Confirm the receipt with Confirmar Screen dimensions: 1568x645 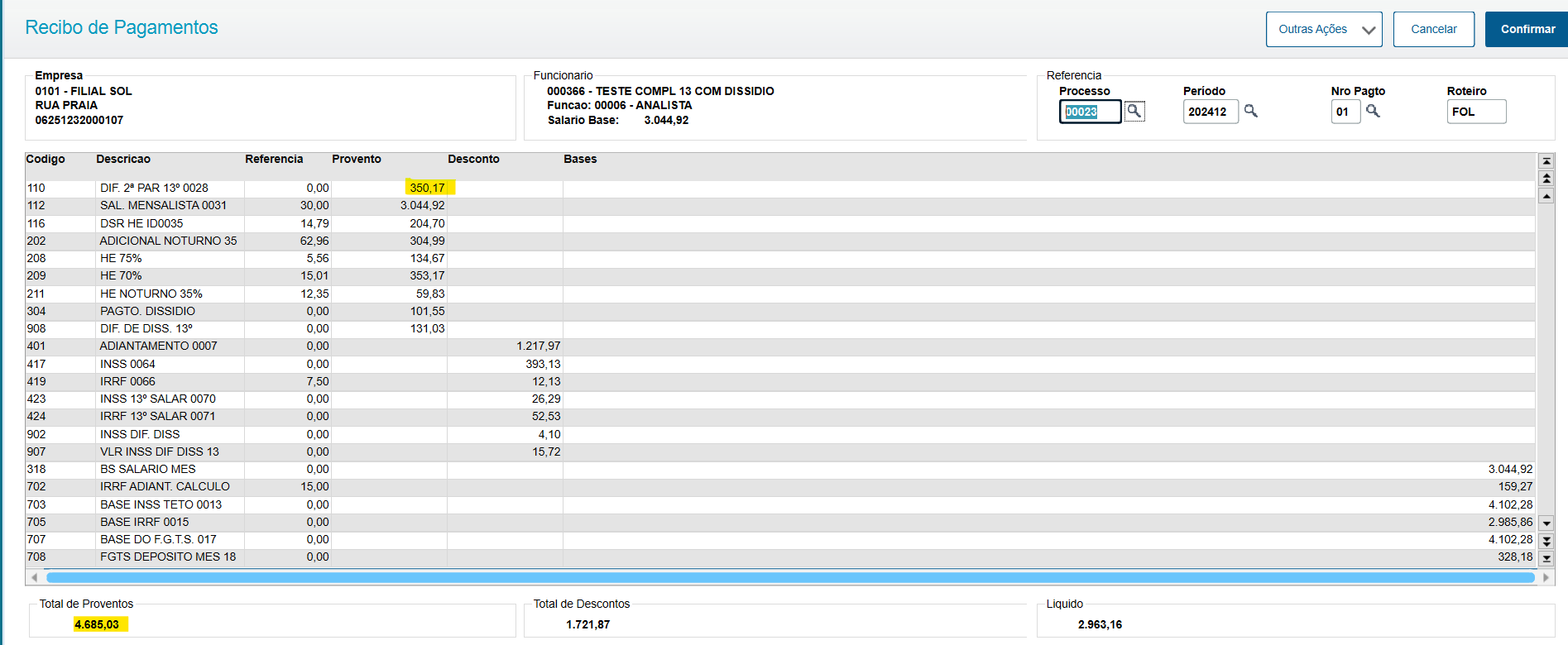click(1527, 29)
